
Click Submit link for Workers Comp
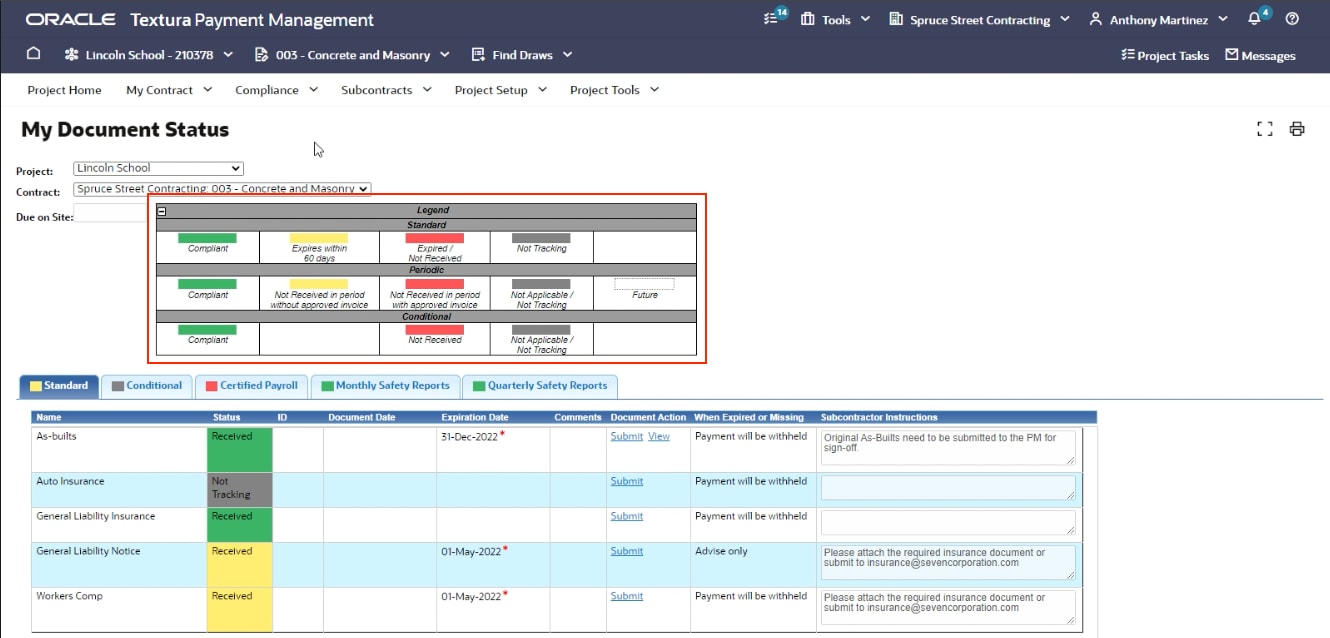[x=627, y=597]
